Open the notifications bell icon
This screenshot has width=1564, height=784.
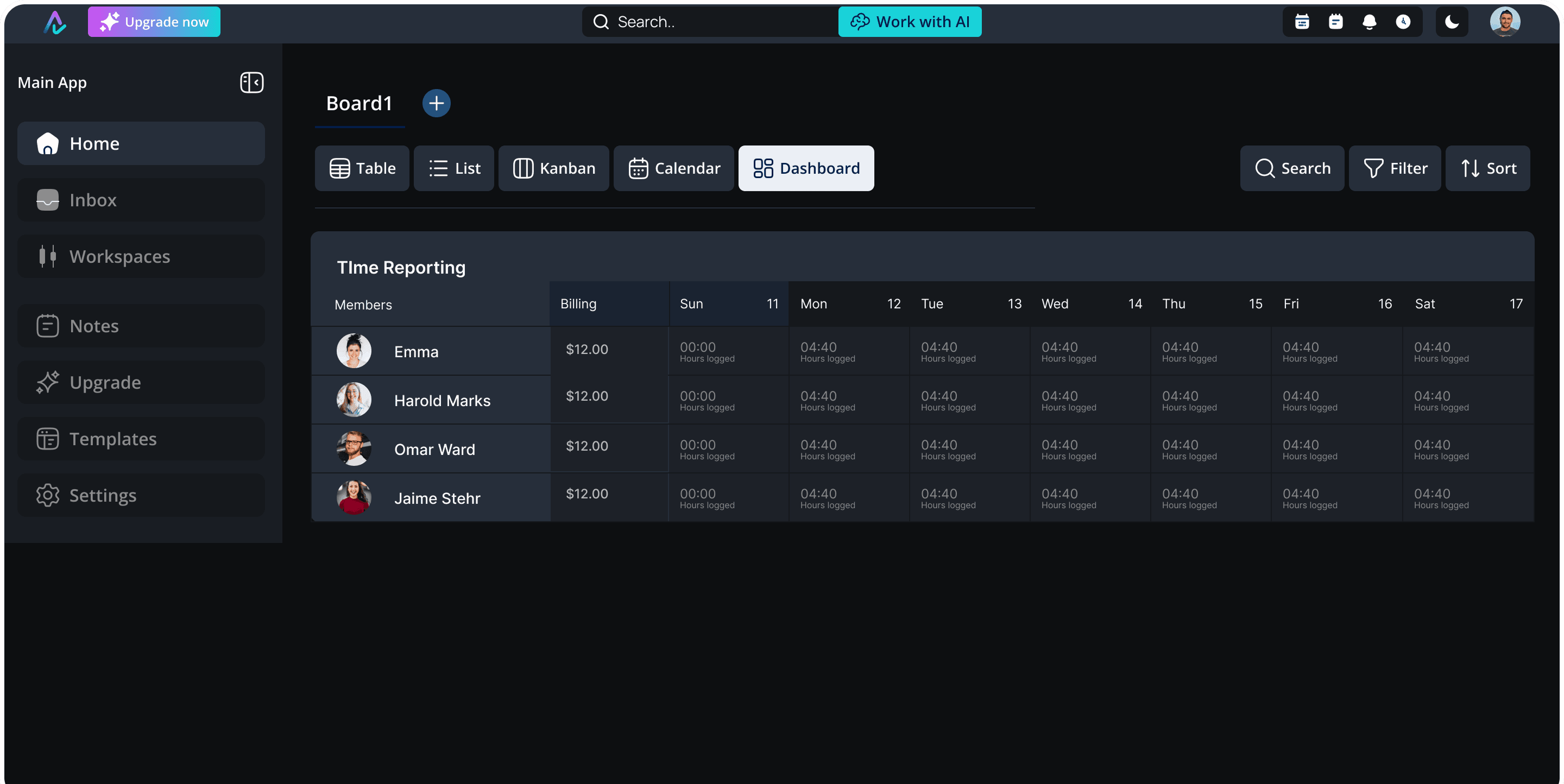[x=1370, y=21]
